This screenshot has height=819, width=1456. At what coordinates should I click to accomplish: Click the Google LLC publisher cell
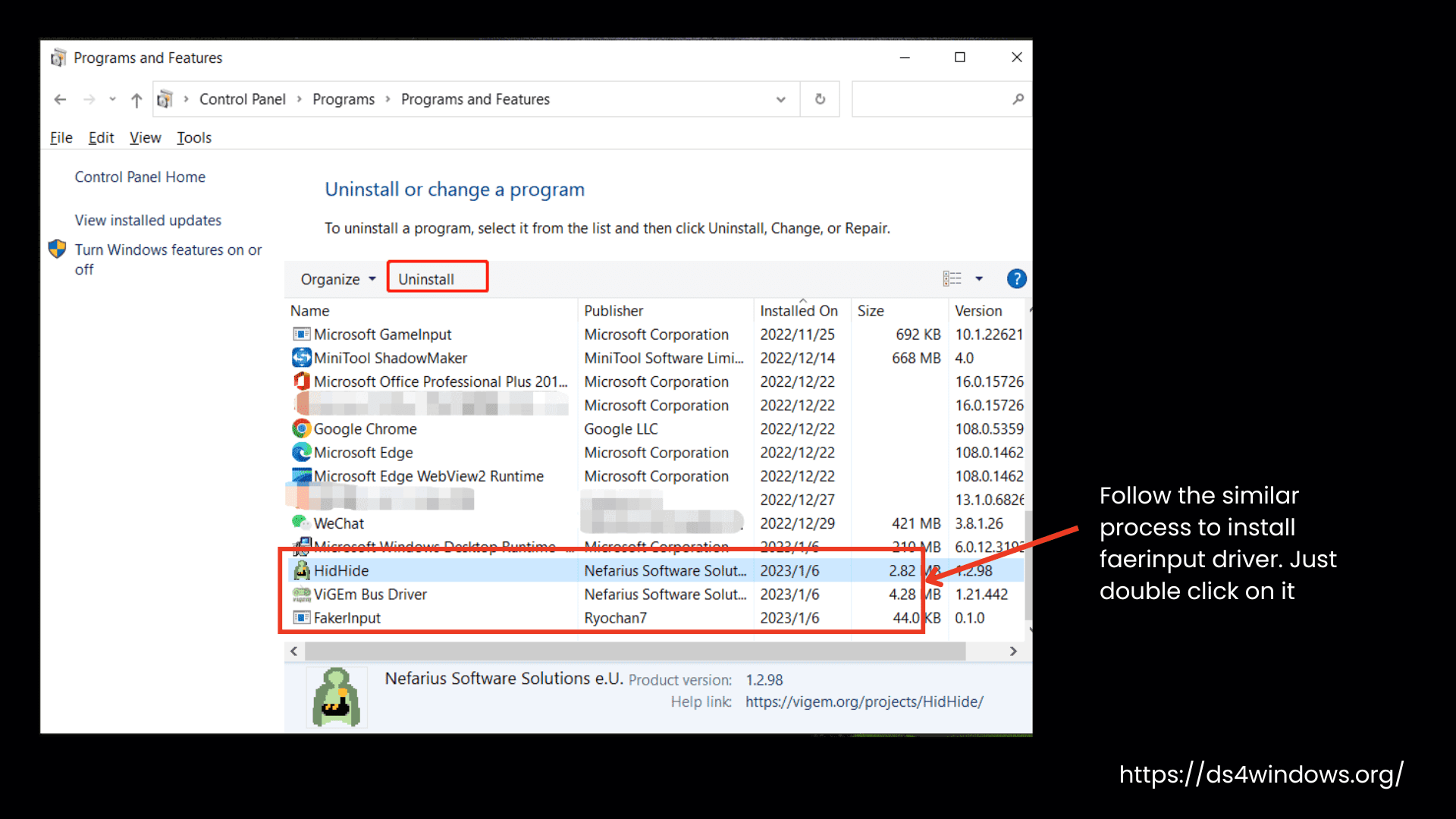[621, 429]
